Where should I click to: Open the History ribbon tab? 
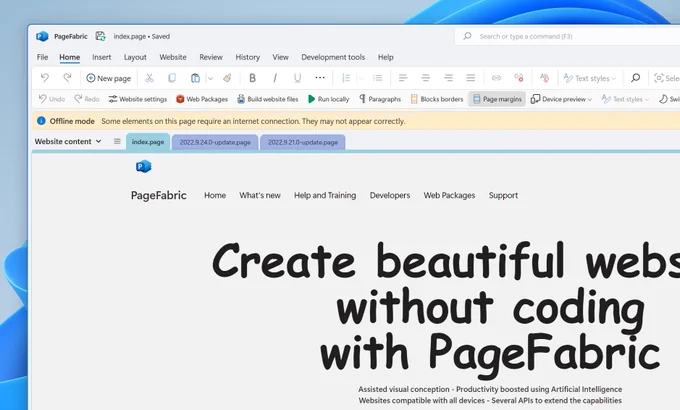click(x=248, y=57)
